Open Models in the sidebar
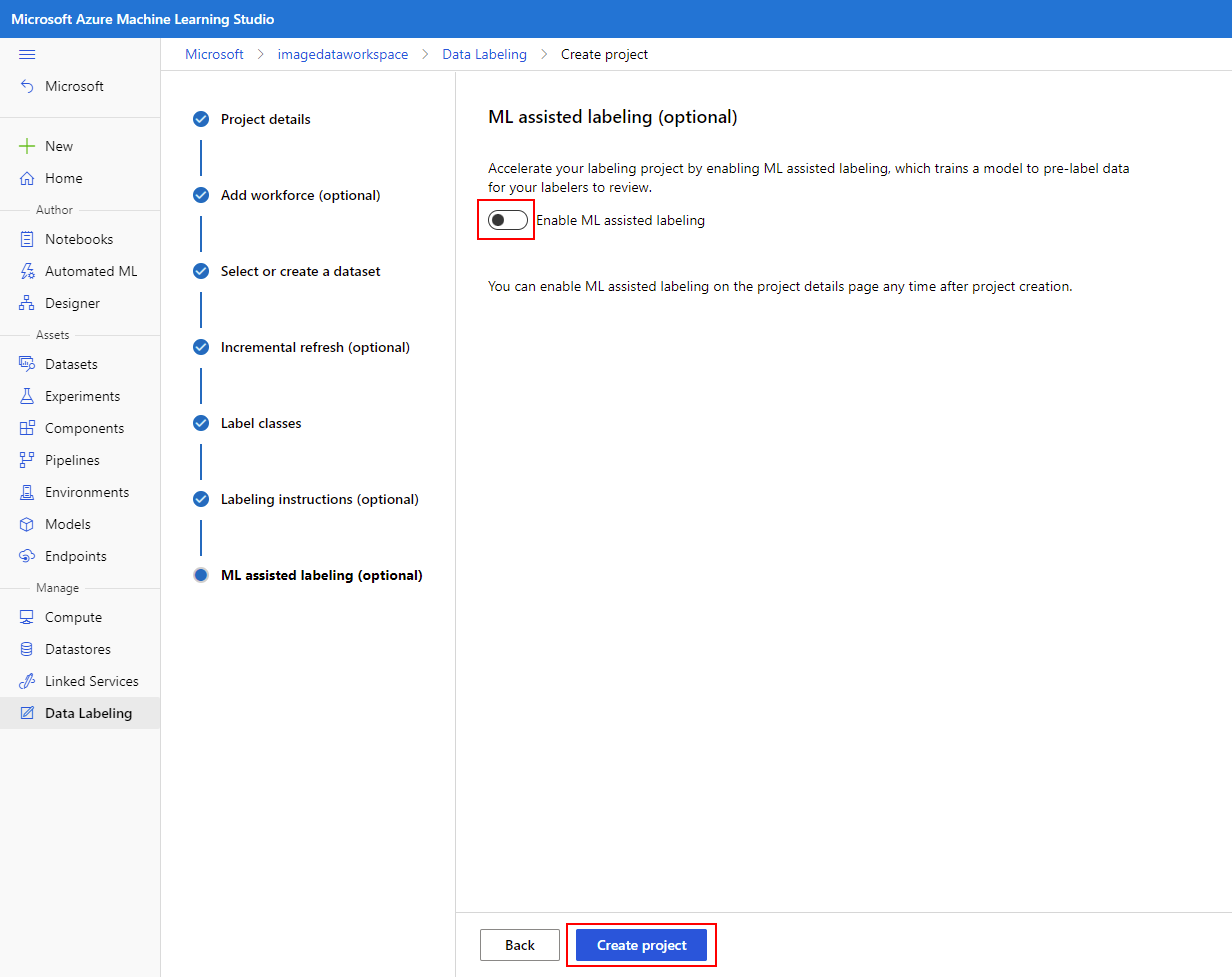The height and width of the screenshot is (977, 1232). [80, 524]
